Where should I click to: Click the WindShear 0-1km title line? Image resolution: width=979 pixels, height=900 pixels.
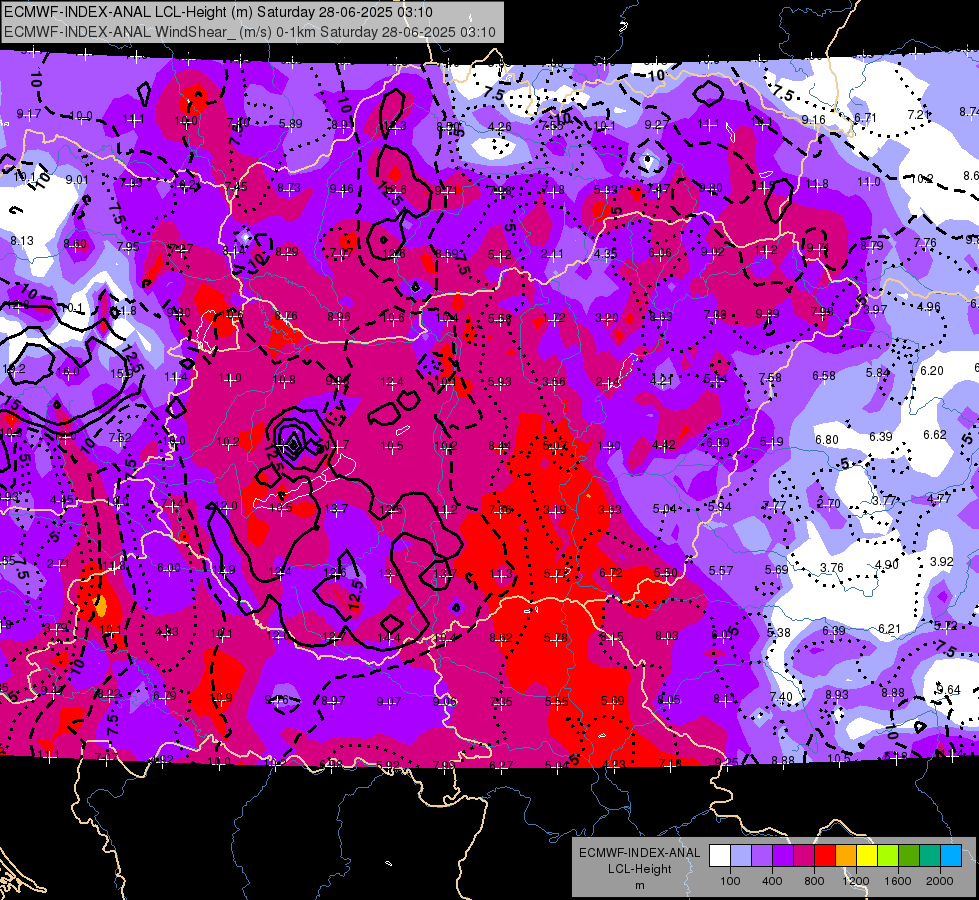250,32
